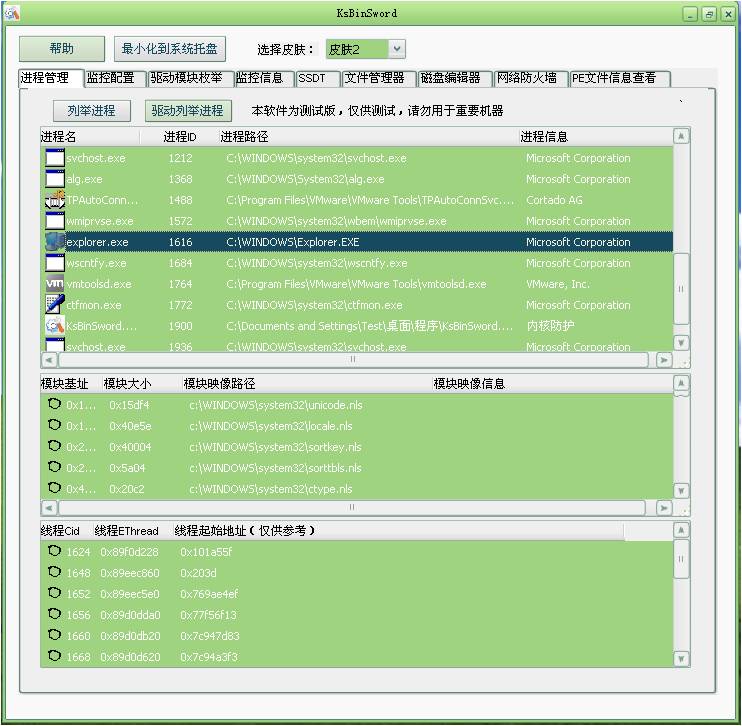Click module list scroll-left arrow
742x726 pixels.
click(x=49, y=508)
